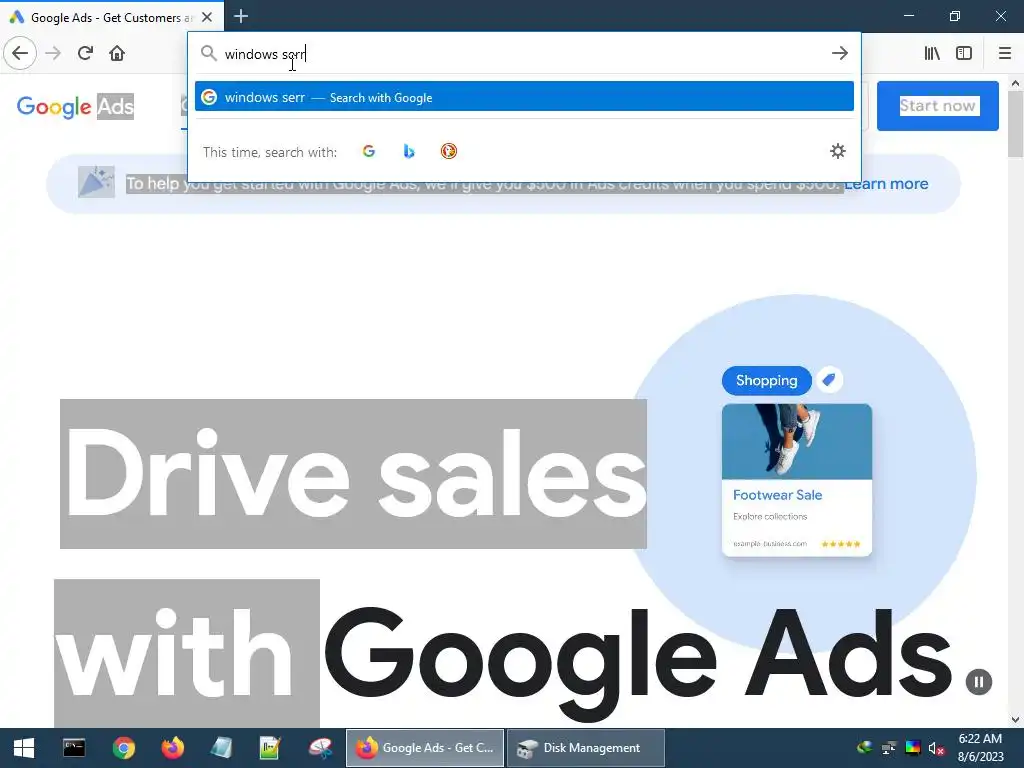Follow the Learn more link
This screenshot has height=768, width=1024.
coord(886,184)
